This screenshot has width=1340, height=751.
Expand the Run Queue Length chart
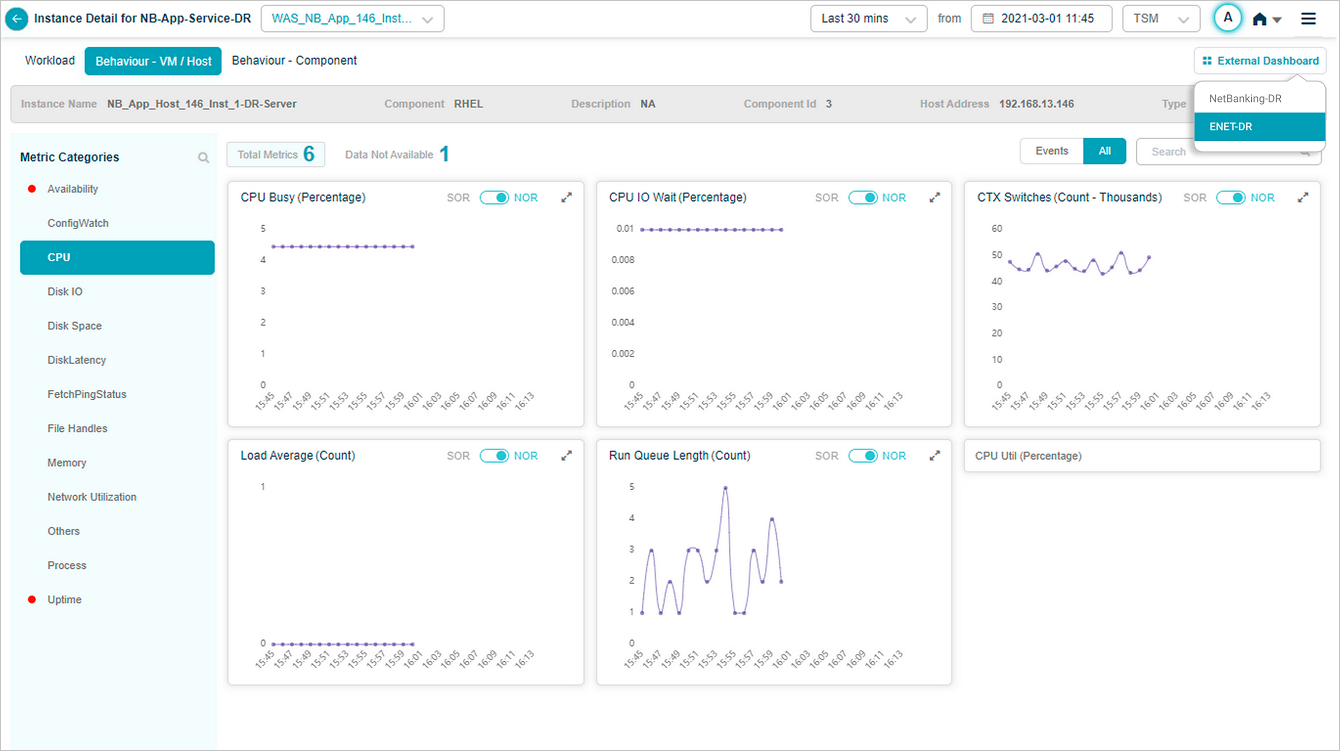(x=935, y=456)
